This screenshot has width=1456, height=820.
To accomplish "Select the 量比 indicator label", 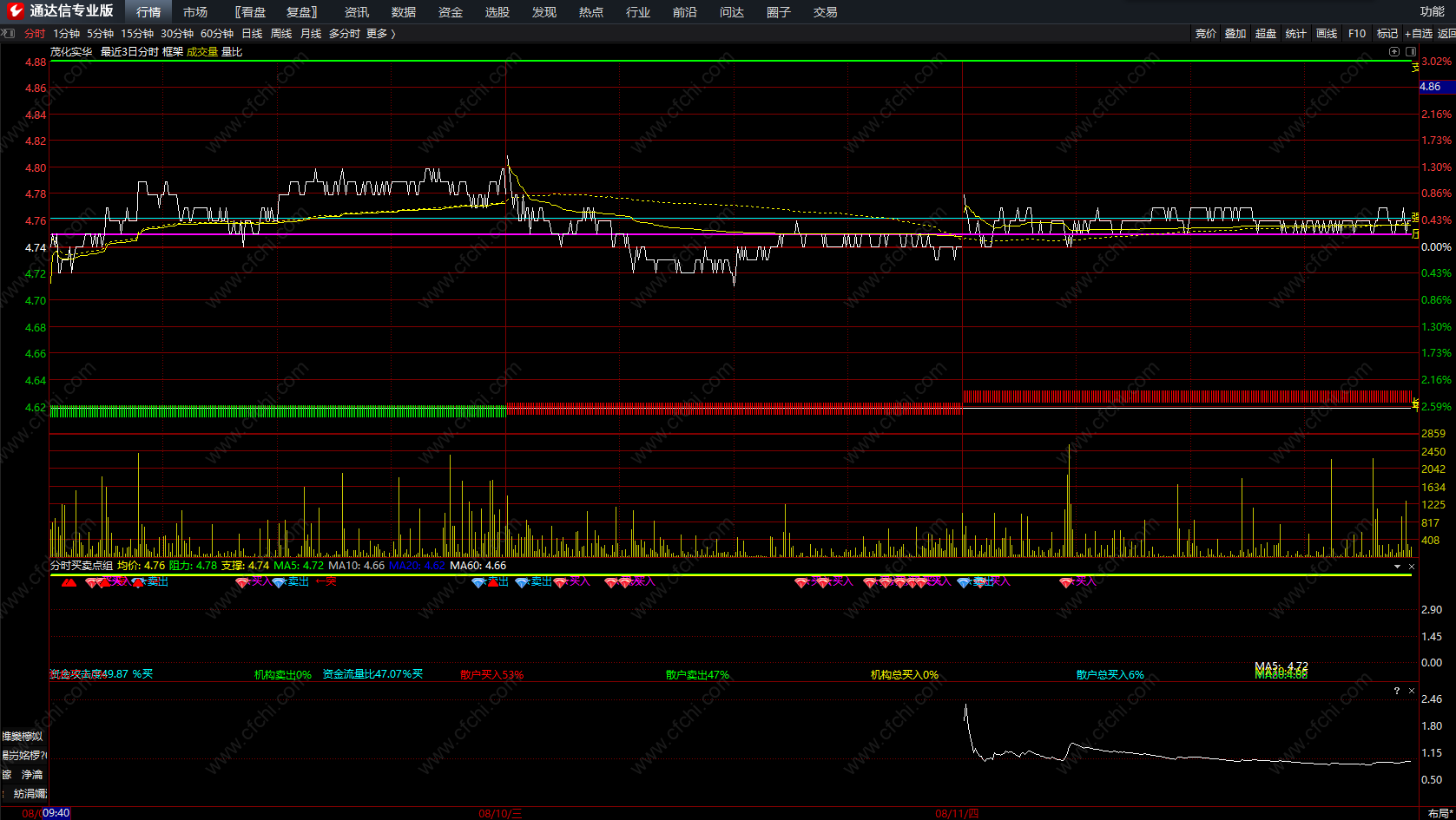I will coord(232,52).
